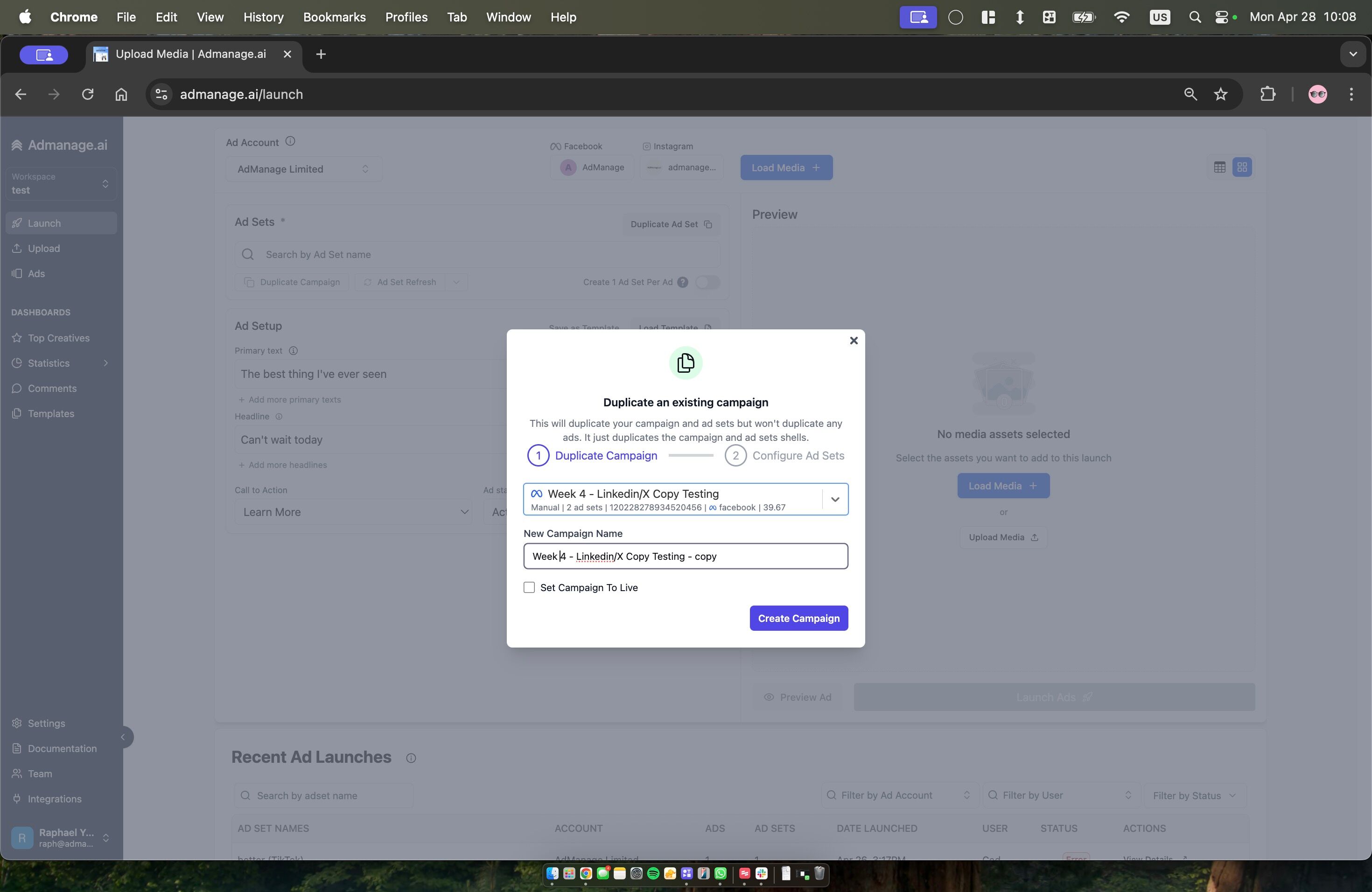
Task: Switch to grid view icon
Action: (x=1242, y=167)
